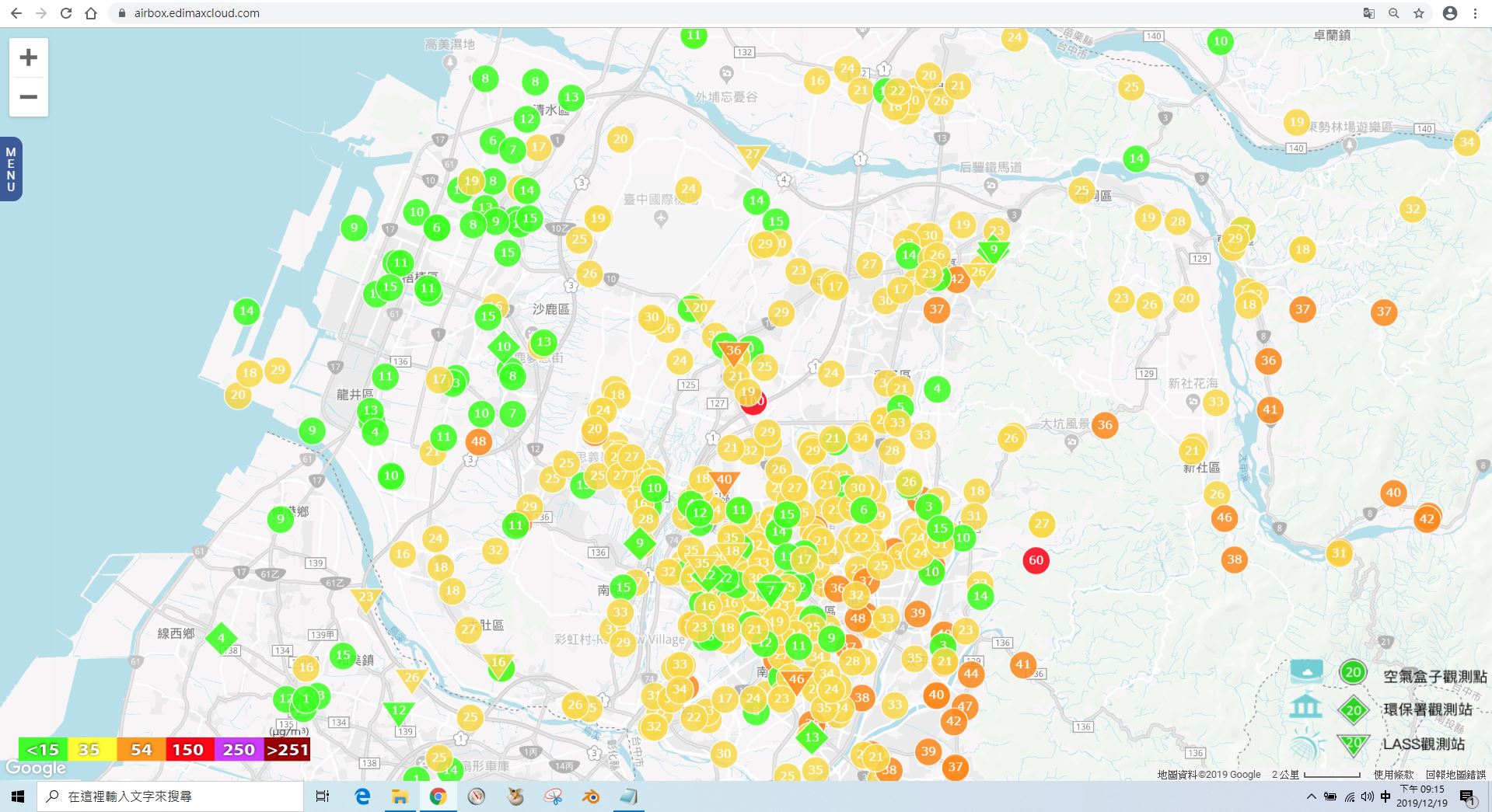Click legend diamond marker sample 20
The image size is (1492, 812).
click(1354, 709)
